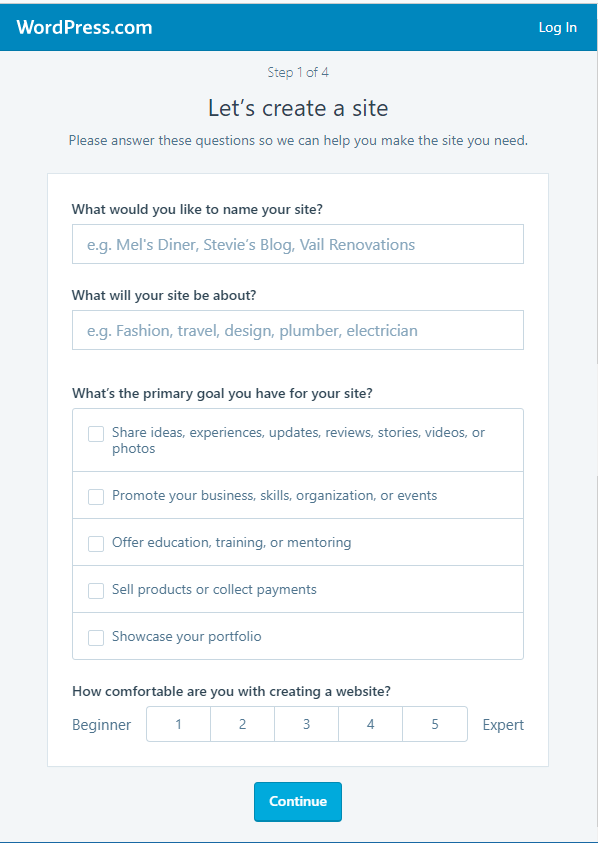Click the WordPress.com logo
This screenshot has width=598, height=843.
[x=84, y=27]
